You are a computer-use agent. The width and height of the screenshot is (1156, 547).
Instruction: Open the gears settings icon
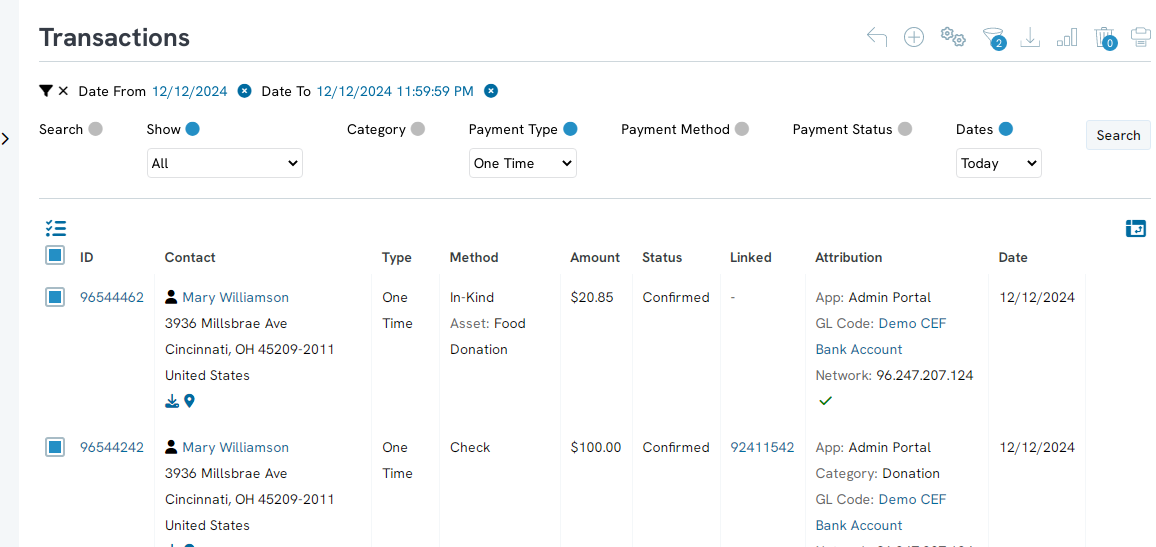953,38
